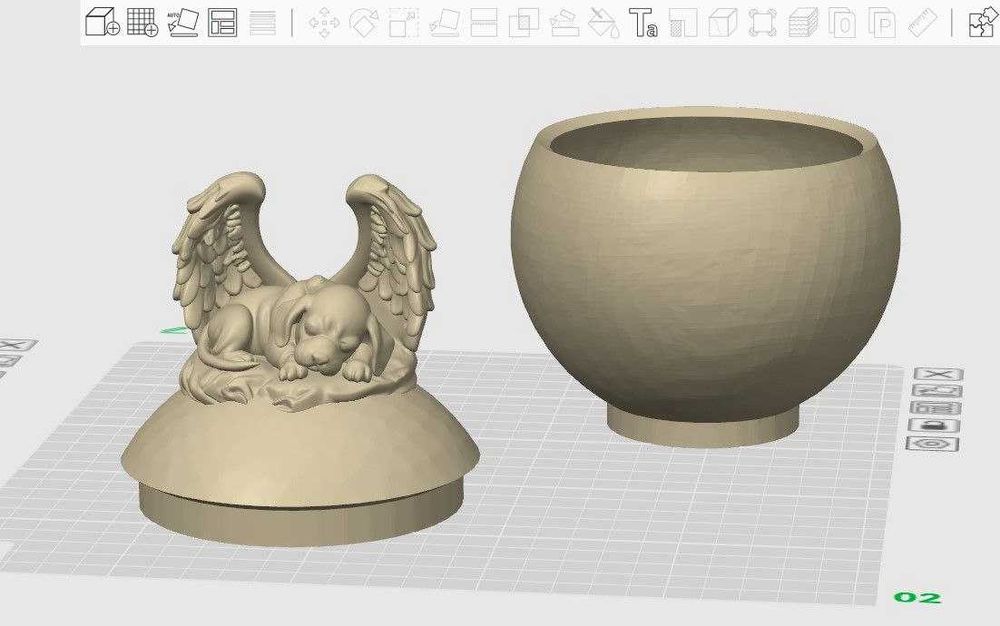
Task: Remove plate 02 with its X icon
Action: point(938,374)
